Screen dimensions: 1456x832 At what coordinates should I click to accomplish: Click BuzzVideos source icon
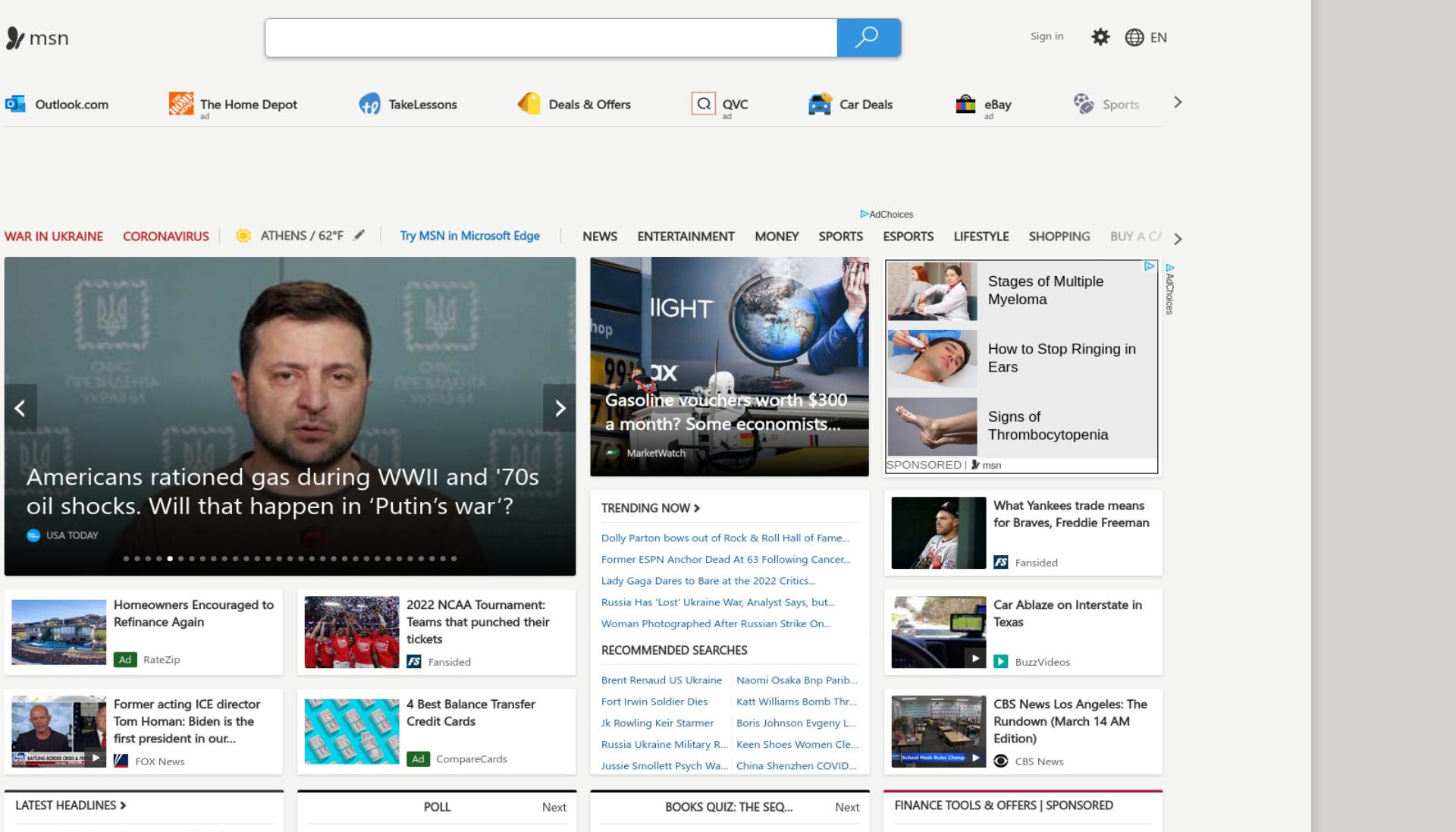1001,661
